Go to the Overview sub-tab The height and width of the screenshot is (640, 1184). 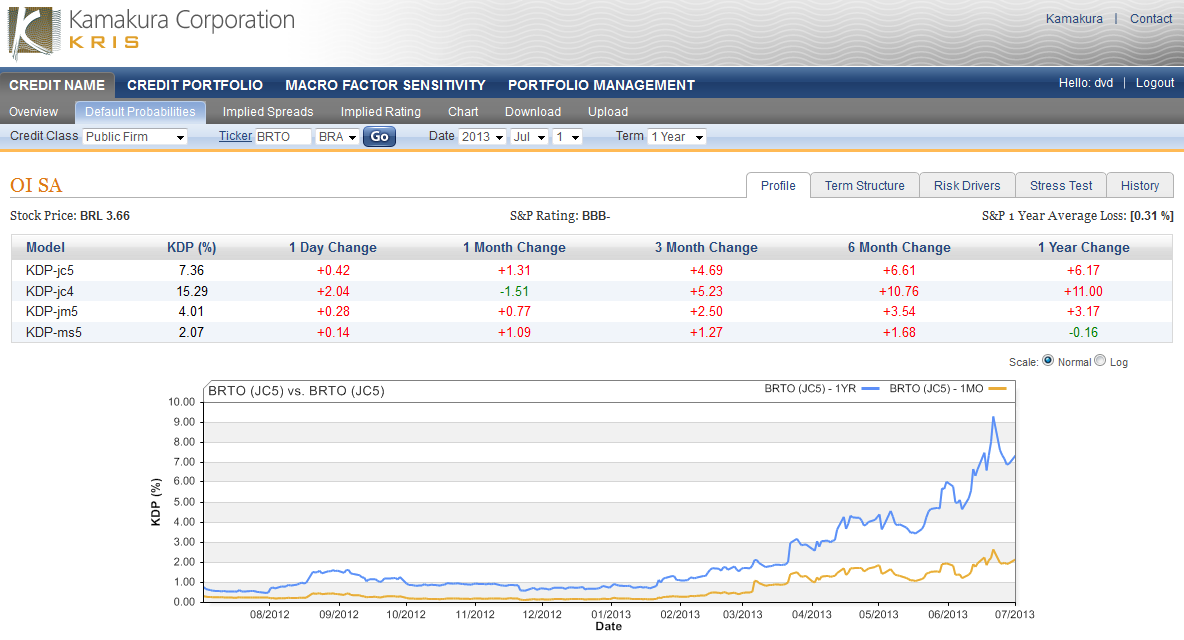[x=33, y=112]
